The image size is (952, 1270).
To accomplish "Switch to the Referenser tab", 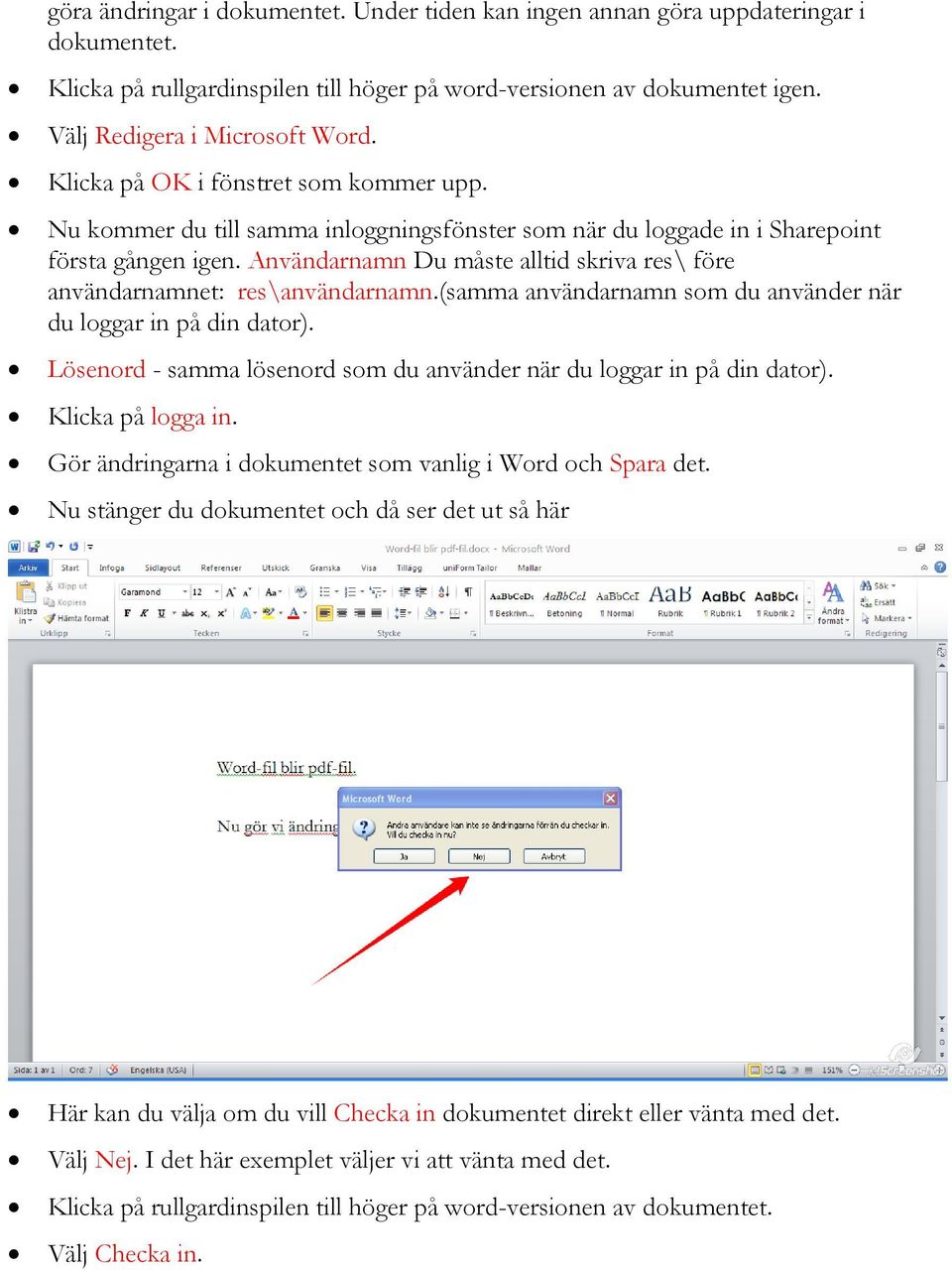I will [221, 568].
